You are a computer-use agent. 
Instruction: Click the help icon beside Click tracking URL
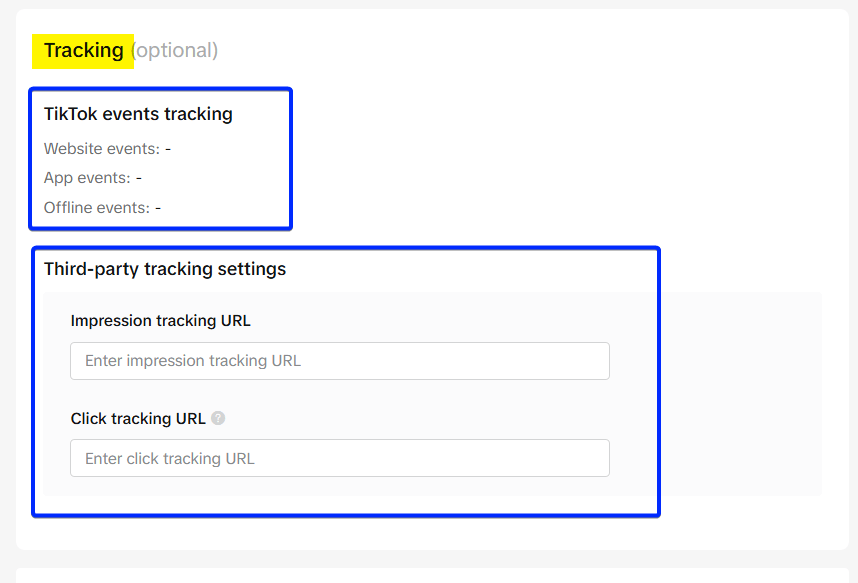click(218, 419)
